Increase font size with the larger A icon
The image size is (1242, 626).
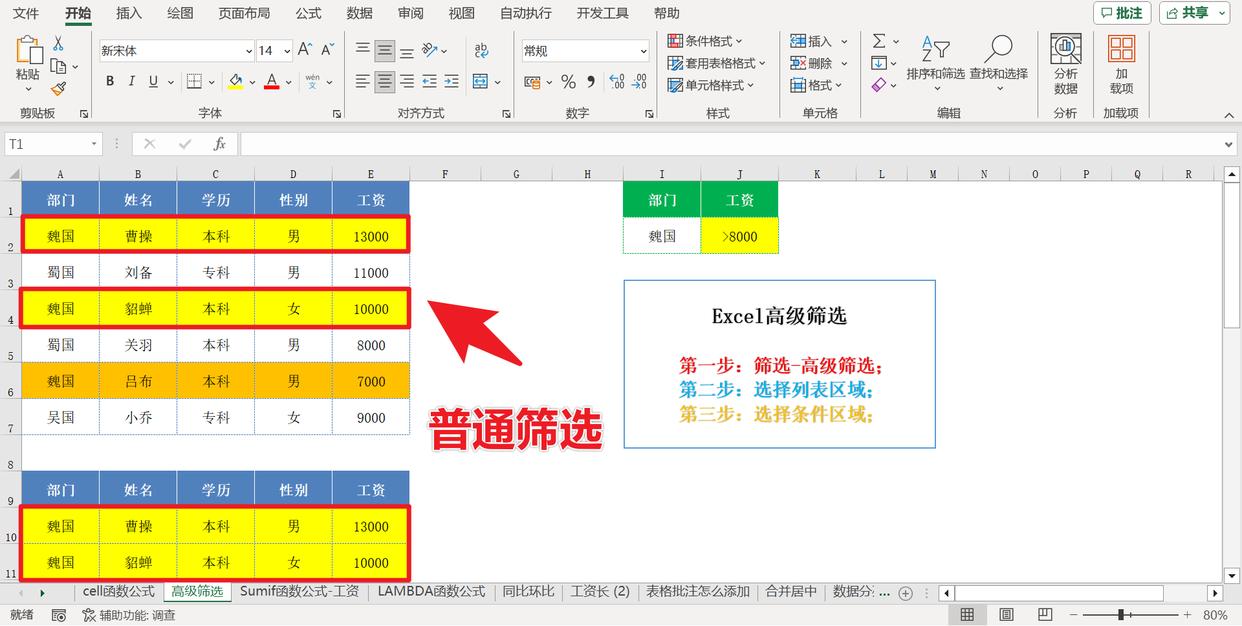tap(305, 50)
